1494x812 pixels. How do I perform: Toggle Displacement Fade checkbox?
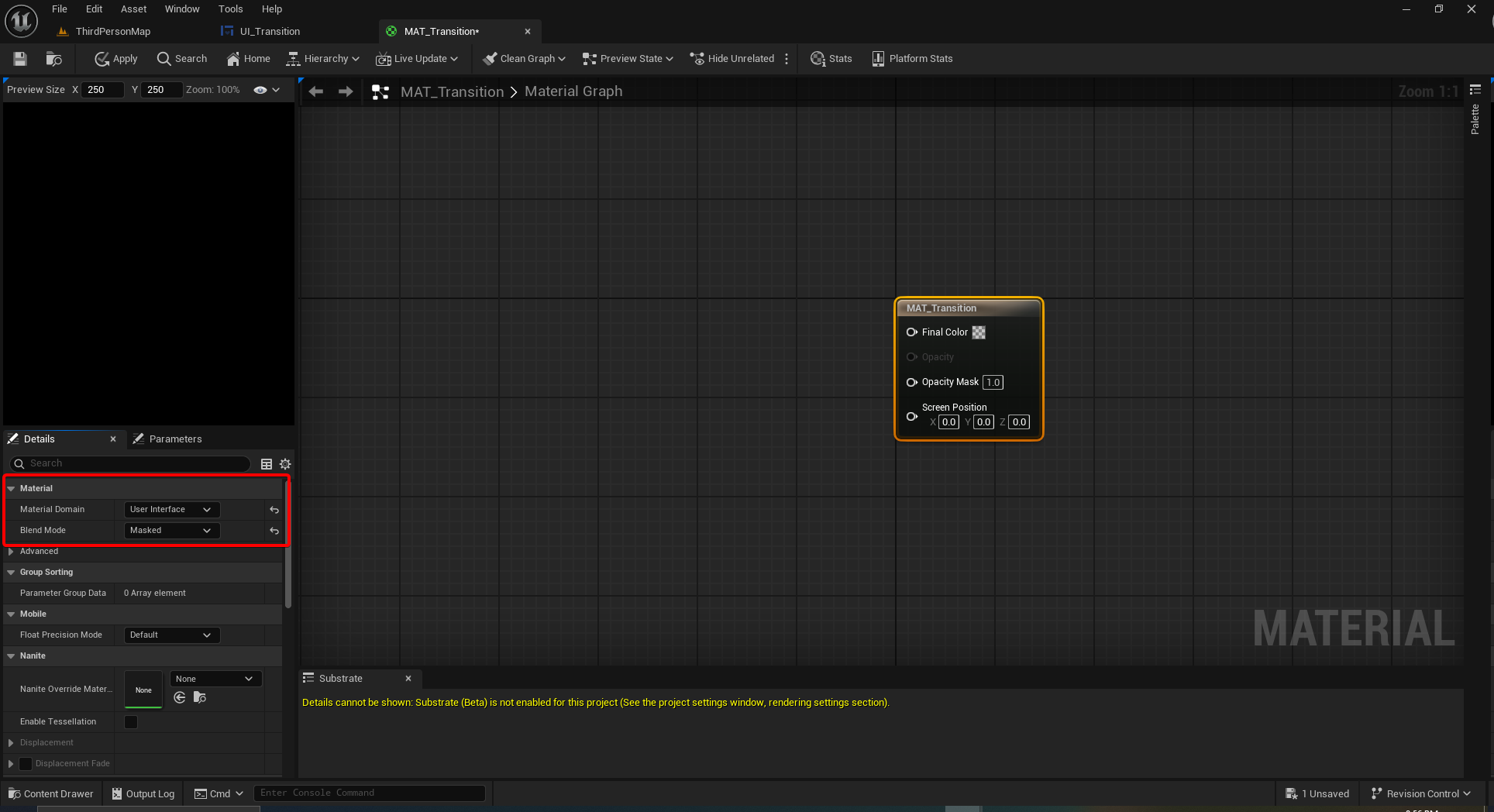pos(26,764)
